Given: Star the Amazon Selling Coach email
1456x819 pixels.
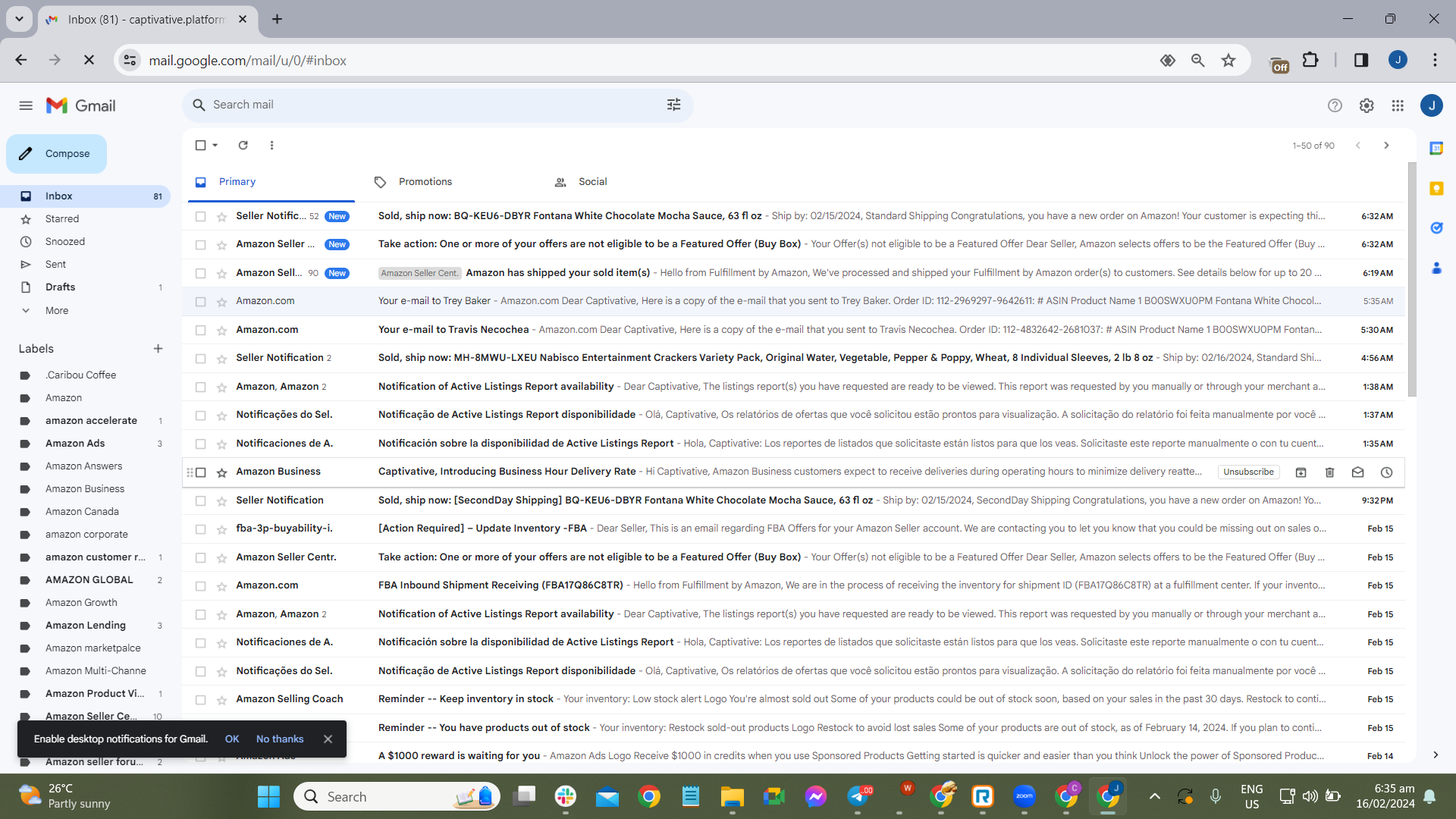Looking at the screenshot, I should click(x=221, y=699).
